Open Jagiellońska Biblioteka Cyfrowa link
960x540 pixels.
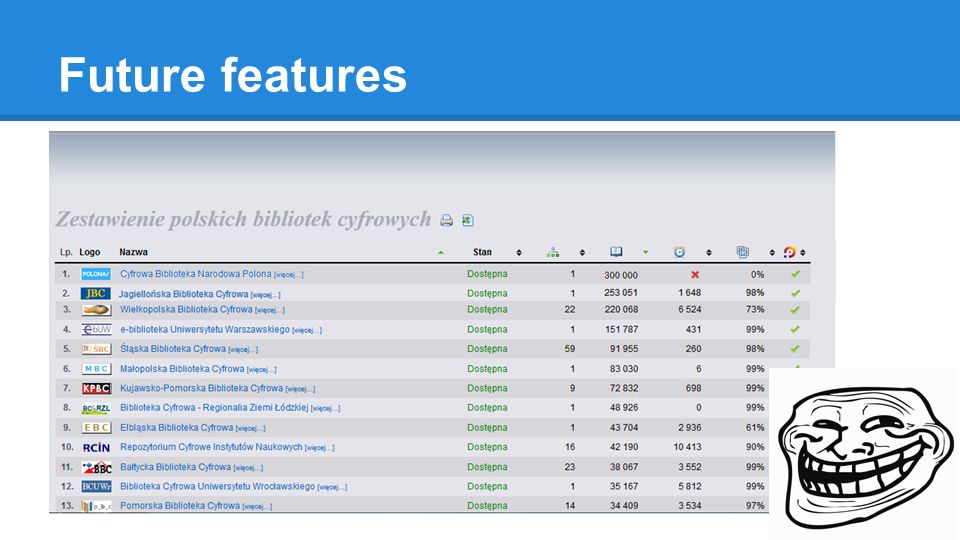coord(184,294)
